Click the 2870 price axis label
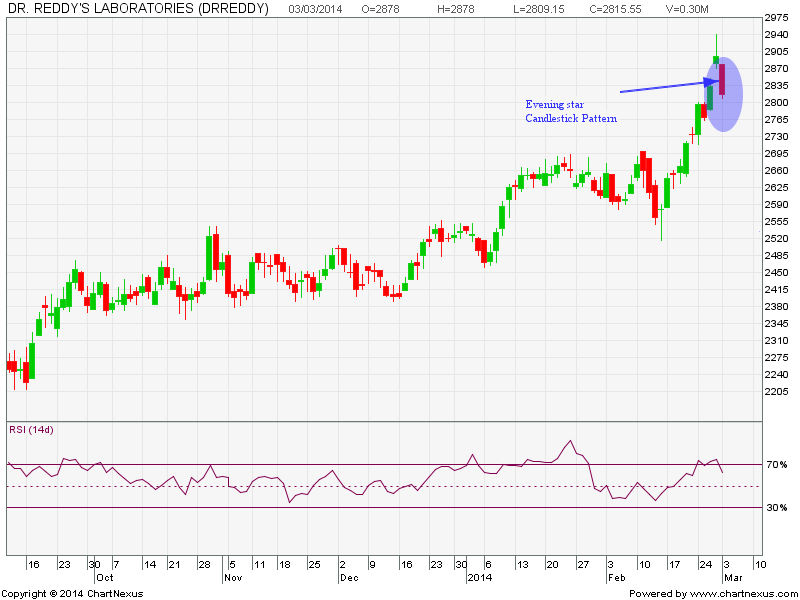This screenshot has height=600, width=800. tap(777, 68)
